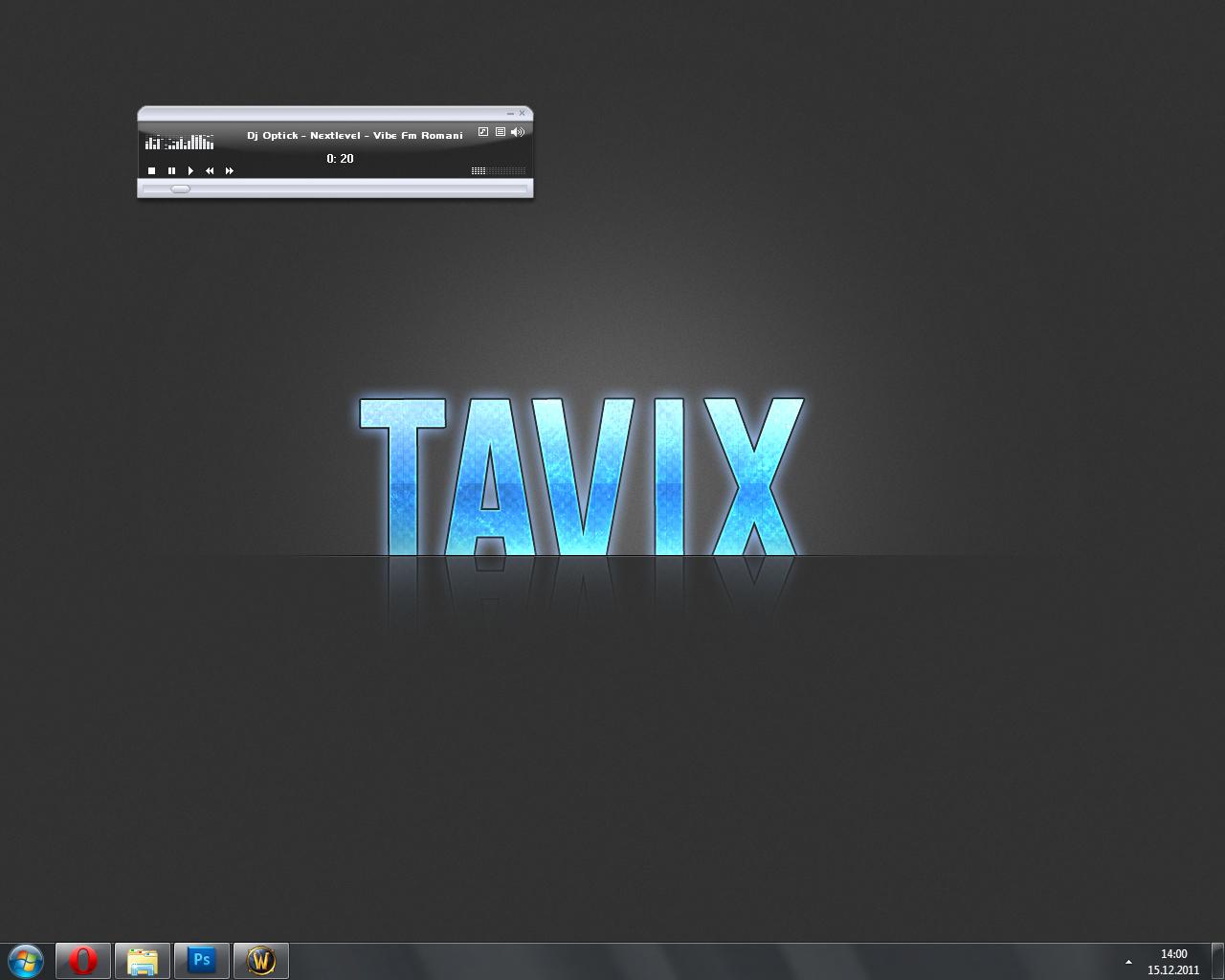Image resolution: width=1225 pixels, height=980 pixels.
Task: Stop playback in the music player
Action: point(151,170)
